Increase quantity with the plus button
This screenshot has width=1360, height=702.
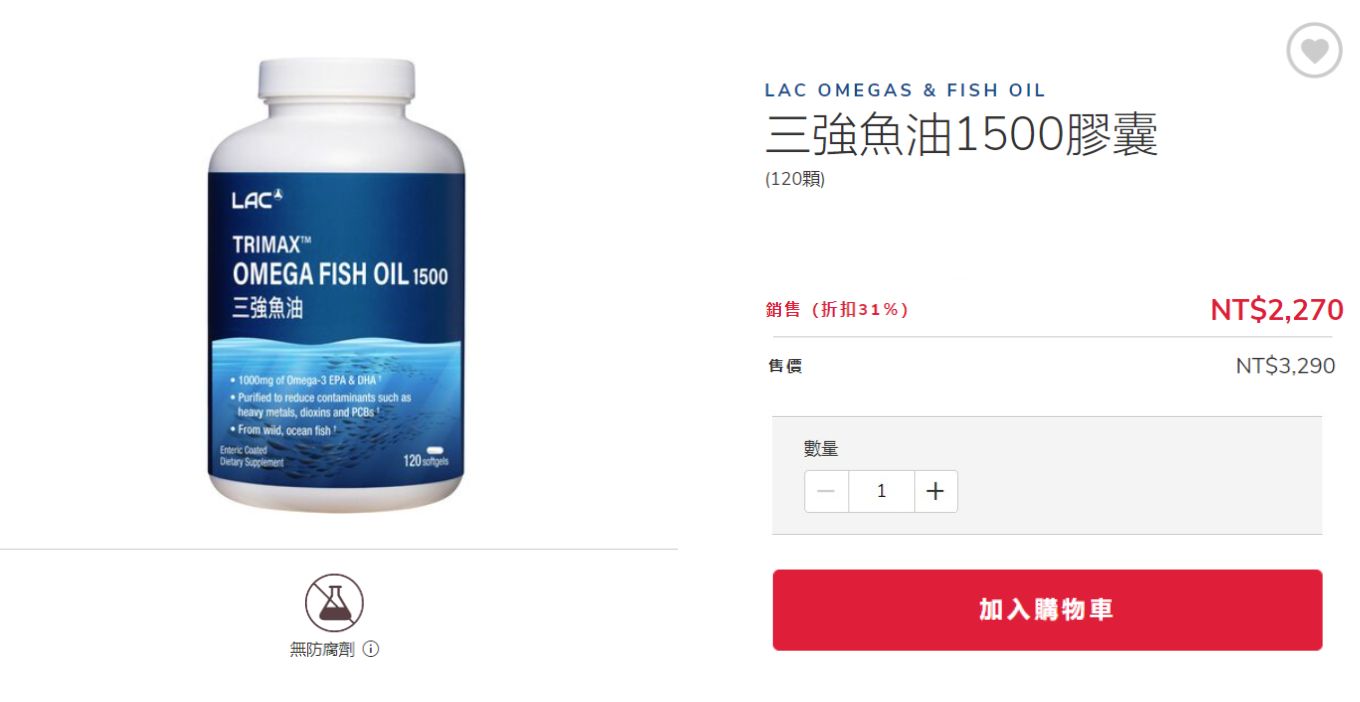click(935, 491)
